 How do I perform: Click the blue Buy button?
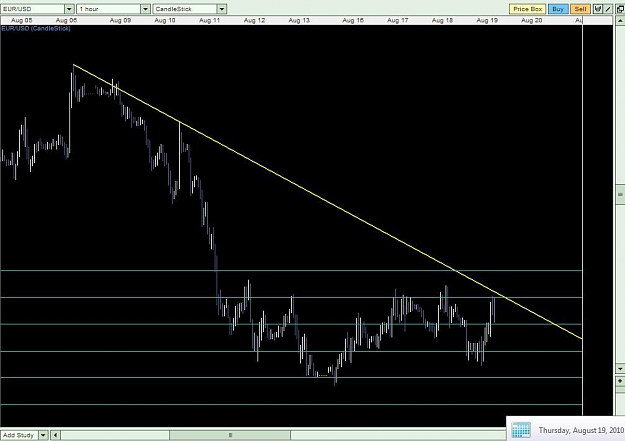[558, 9]
